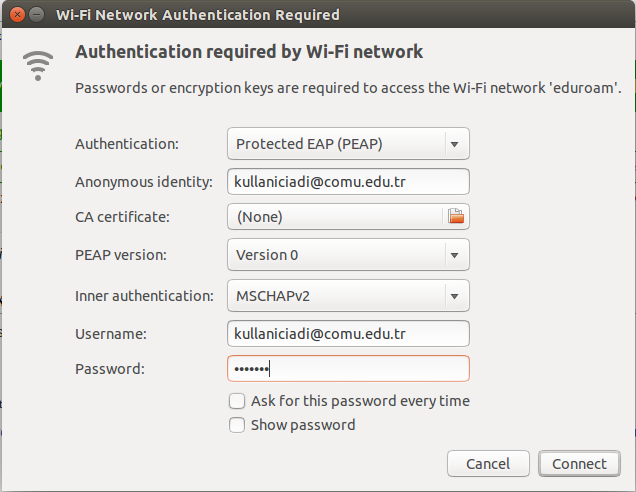Click the Cancel button
Viewport: 636px width, 492px height.
(488, 463)
